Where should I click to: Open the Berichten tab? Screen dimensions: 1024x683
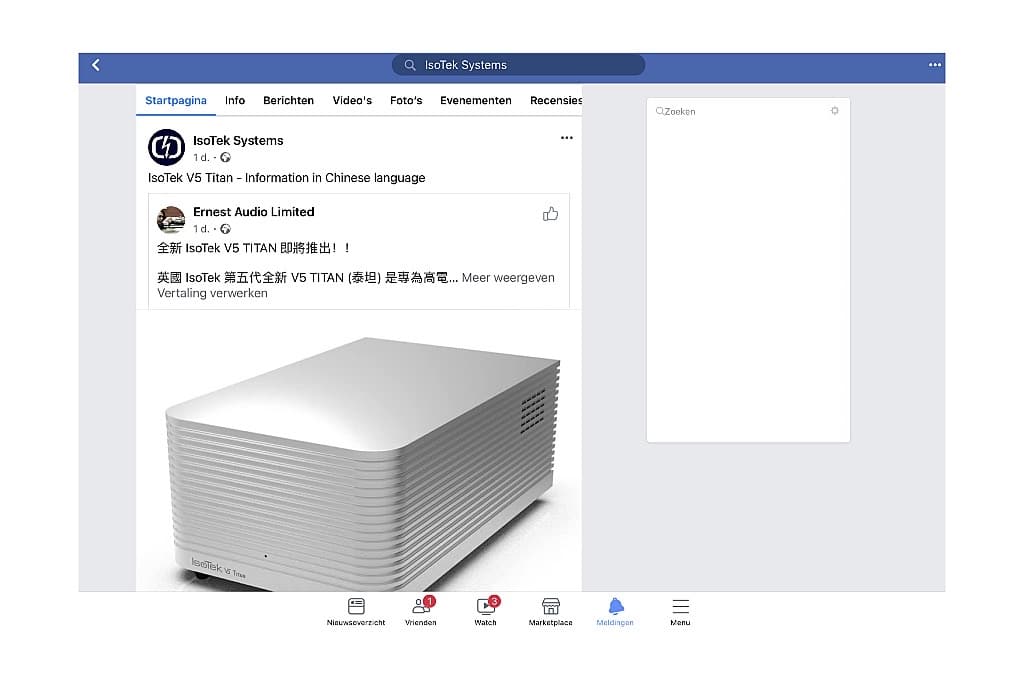(288, 100)
